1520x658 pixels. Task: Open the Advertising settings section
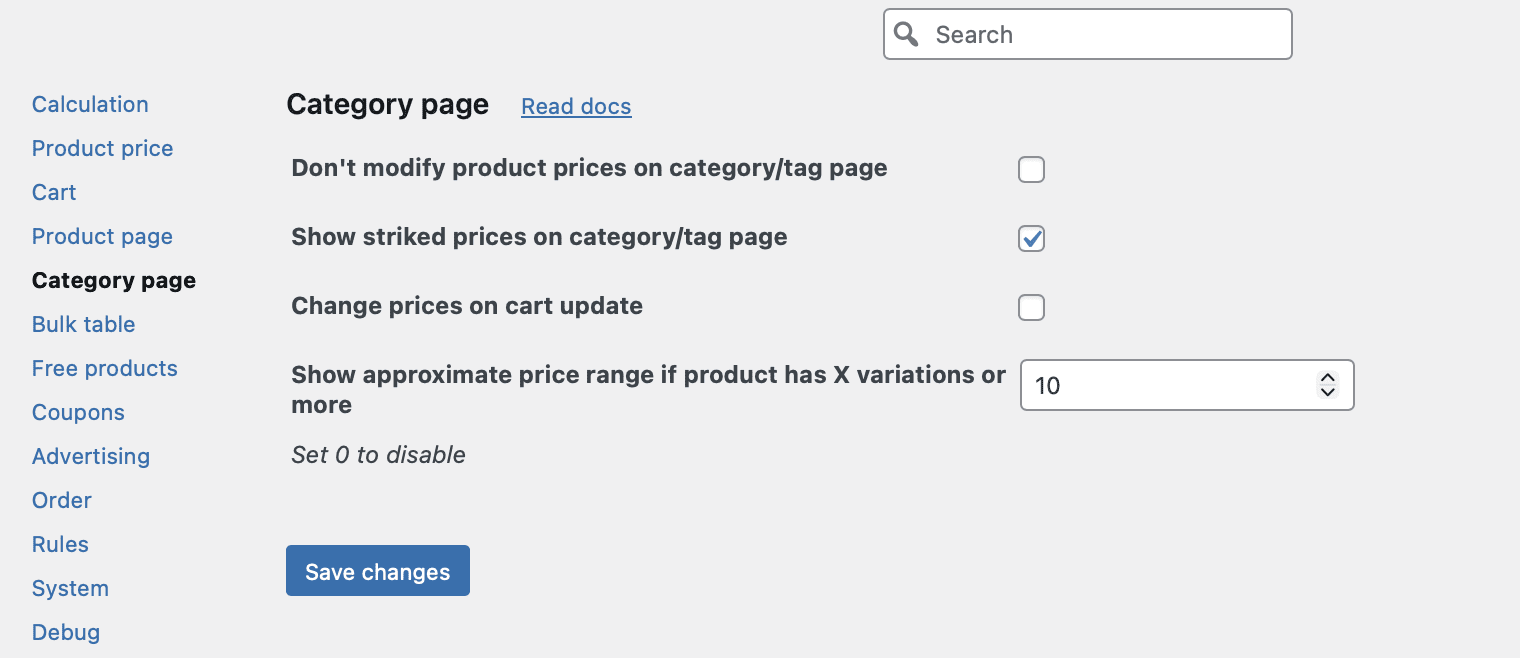pyautogui.click(x=91, y=456)
